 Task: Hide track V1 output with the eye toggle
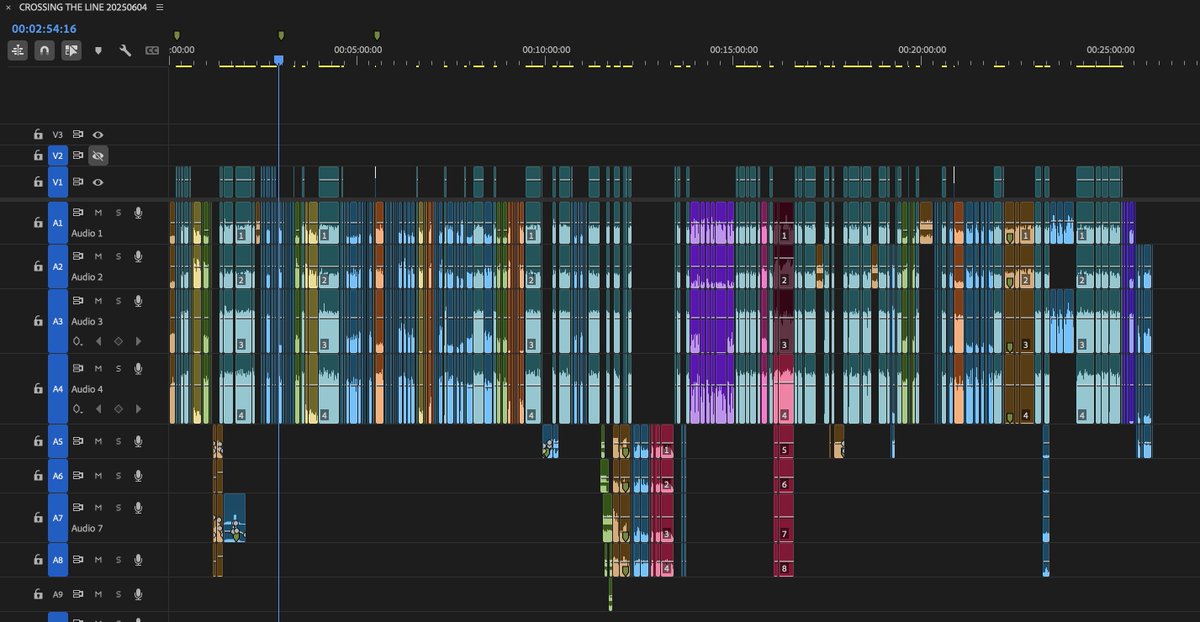pos(97,182)
